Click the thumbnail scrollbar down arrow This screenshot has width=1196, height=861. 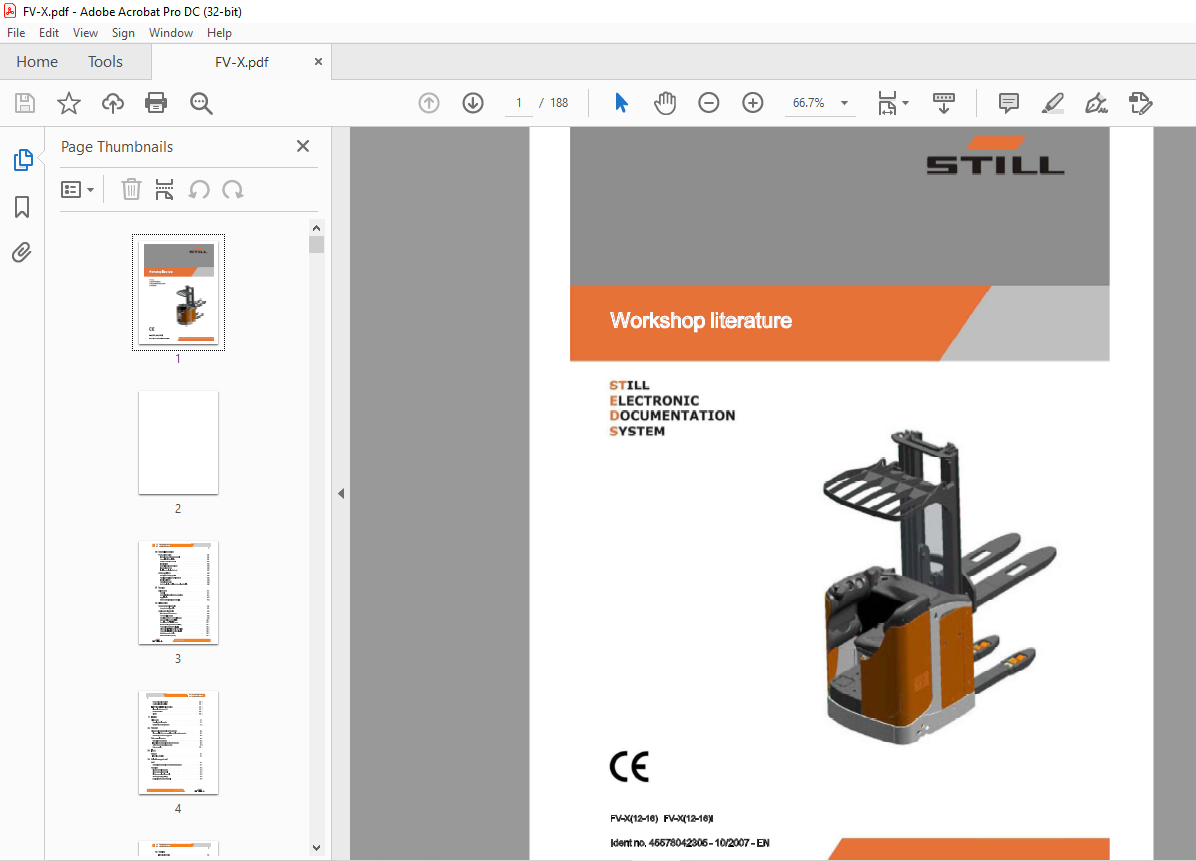click(x=317, y=848)
